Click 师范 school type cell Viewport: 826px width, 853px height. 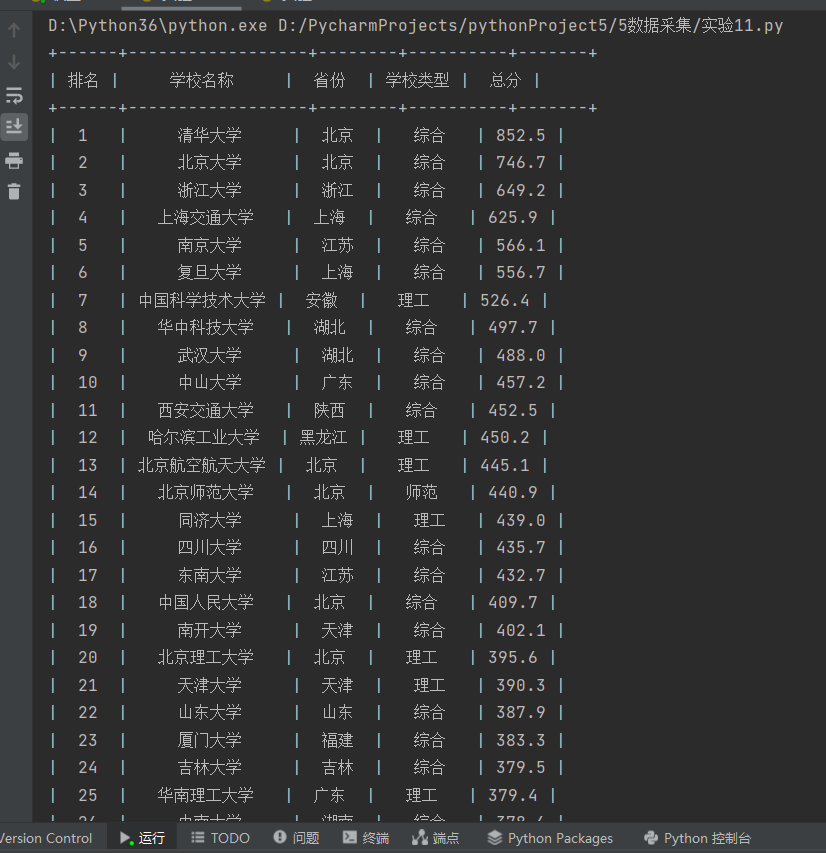pyautogui.click(x=422, y=492)
